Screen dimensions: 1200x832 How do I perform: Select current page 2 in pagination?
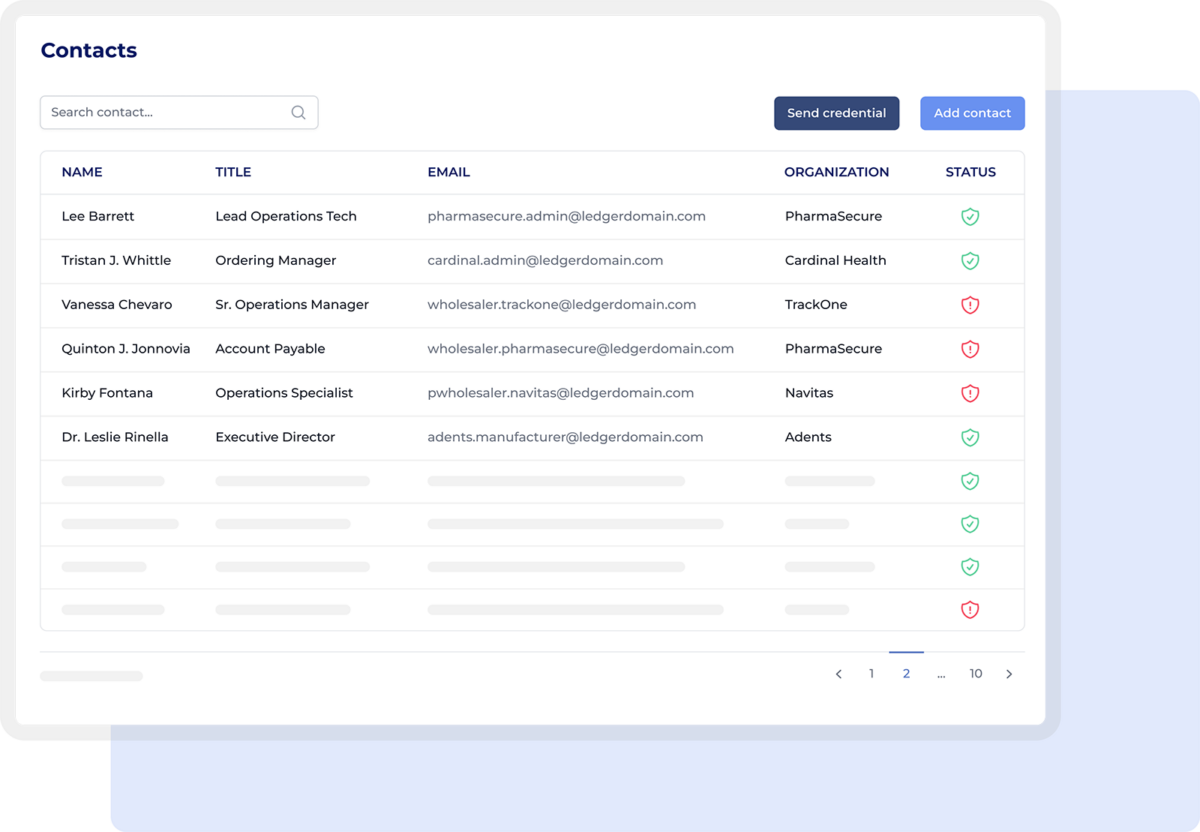[906, 674]
